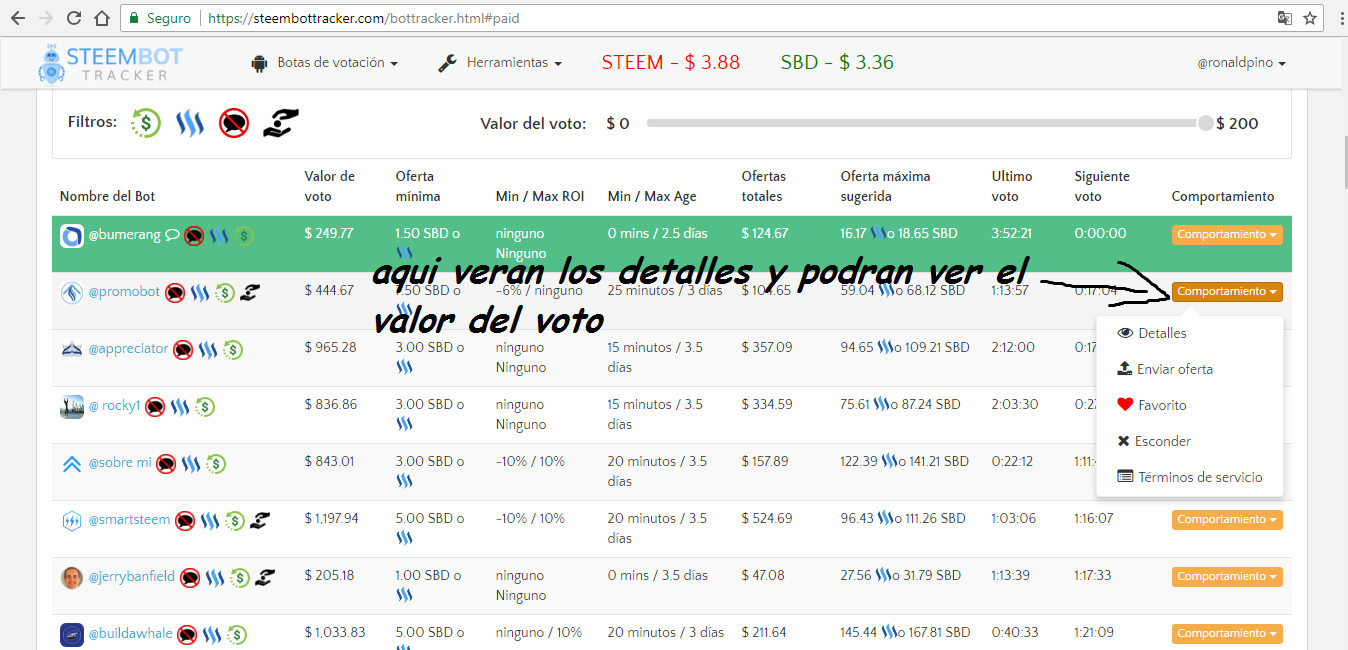
Task: Click the SBD - $ 3.36 price
Action: (837, 62)
